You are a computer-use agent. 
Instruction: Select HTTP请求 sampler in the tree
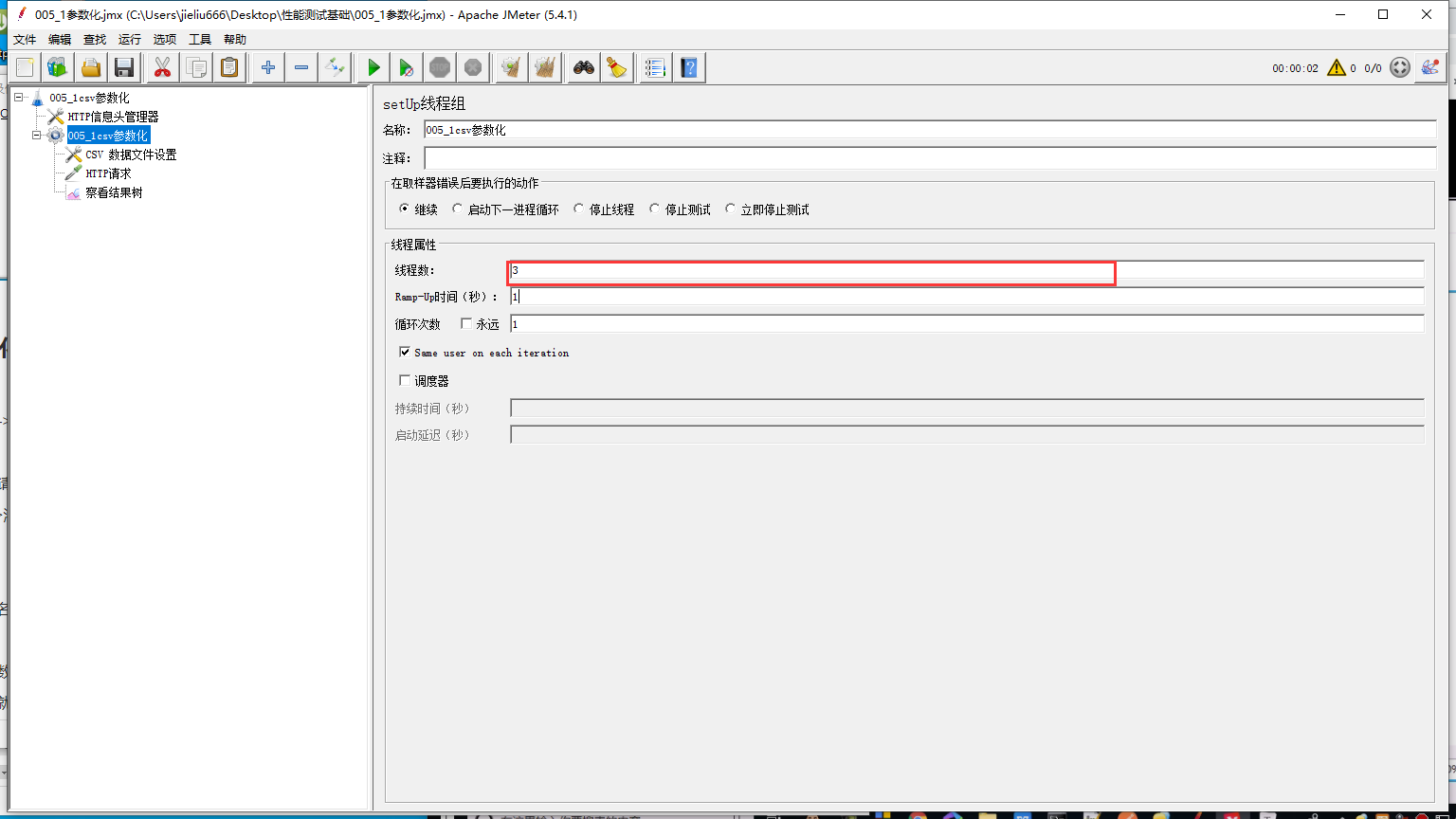[108, 173]
